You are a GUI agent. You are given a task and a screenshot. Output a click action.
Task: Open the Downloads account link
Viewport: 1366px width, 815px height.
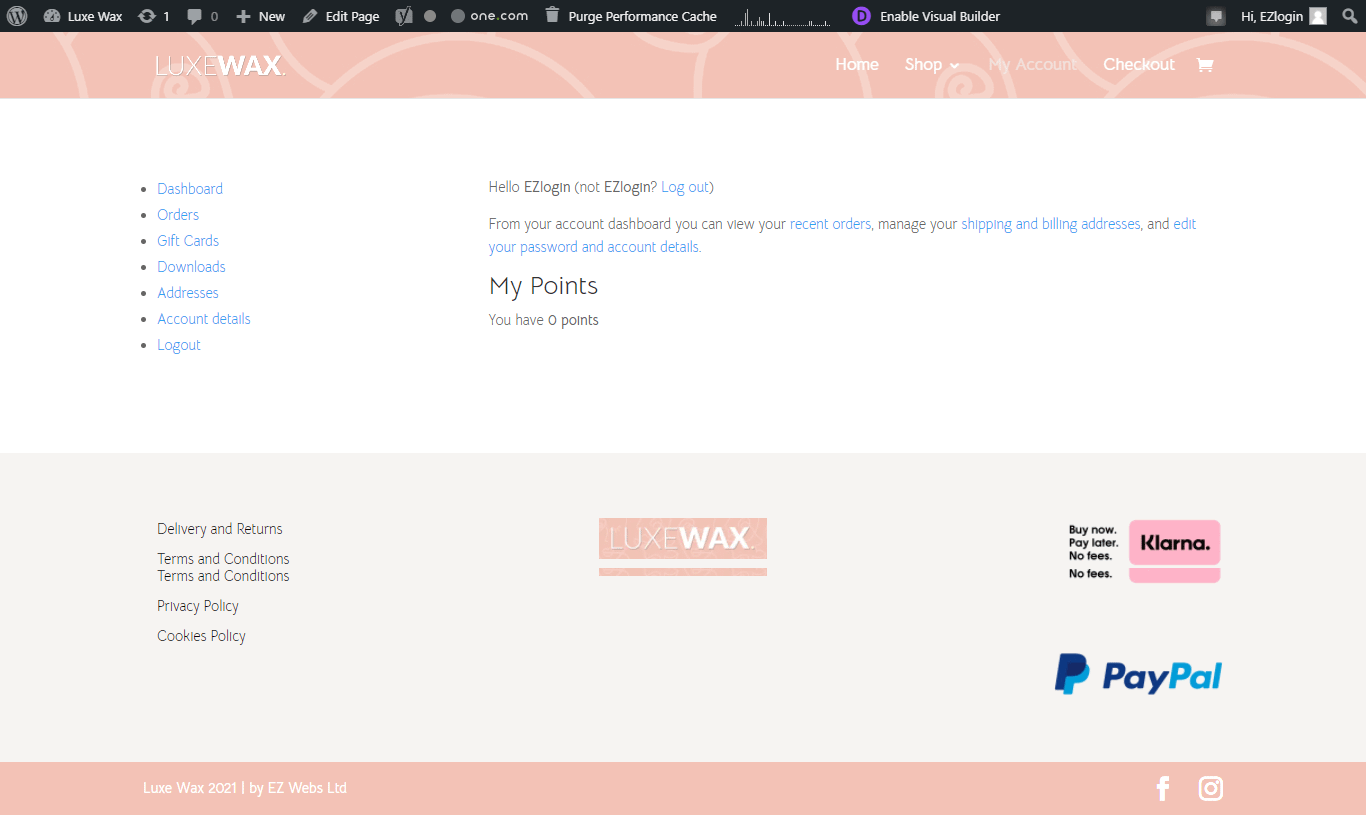tap(191, 267)
